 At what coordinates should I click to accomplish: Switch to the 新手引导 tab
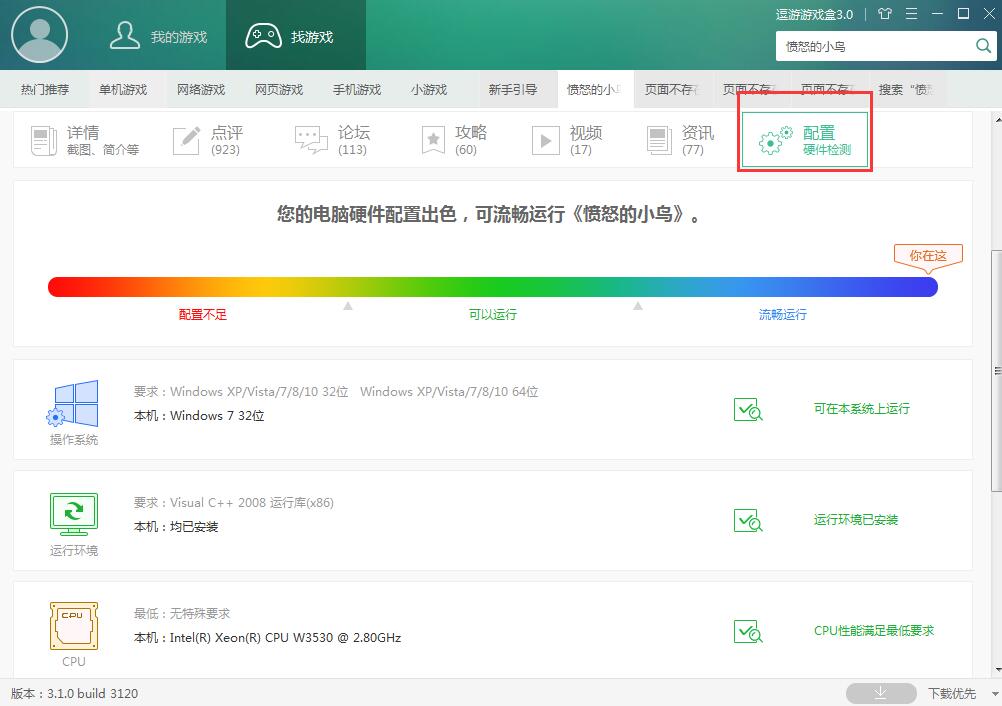tap(514, 88)
